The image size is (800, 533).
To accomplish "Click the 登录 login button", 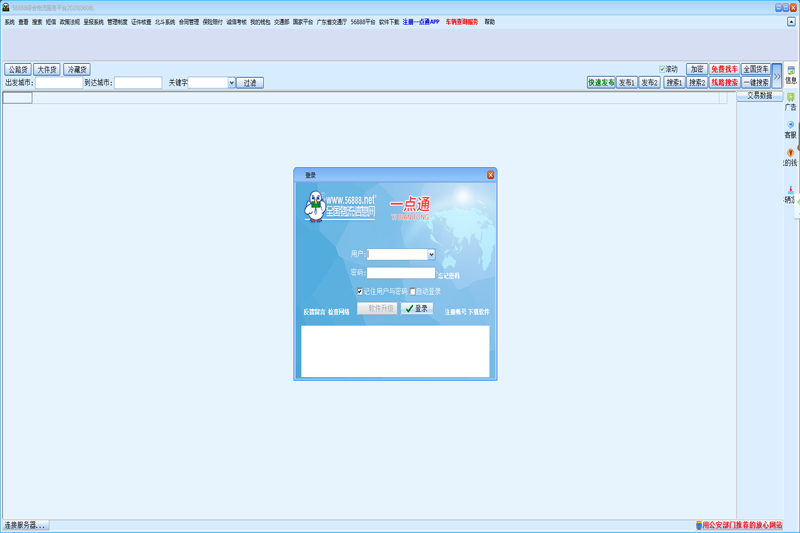I will tap(417, 309).
